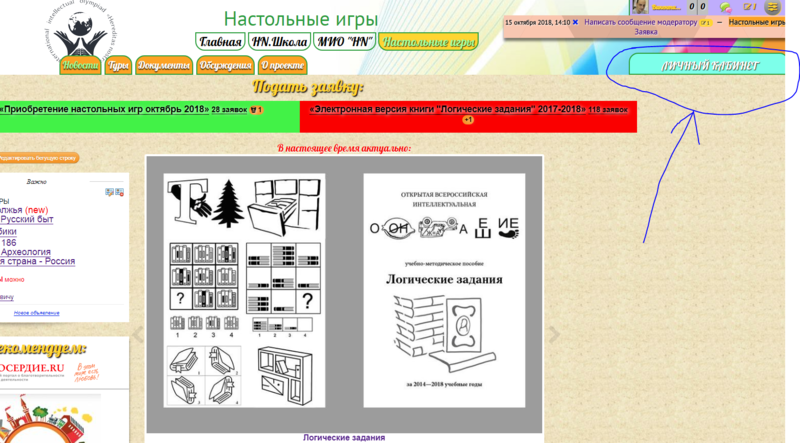This screenshot has width=800, height=443.
Task: Switch to the Новости tab
Action: point(80,65)
